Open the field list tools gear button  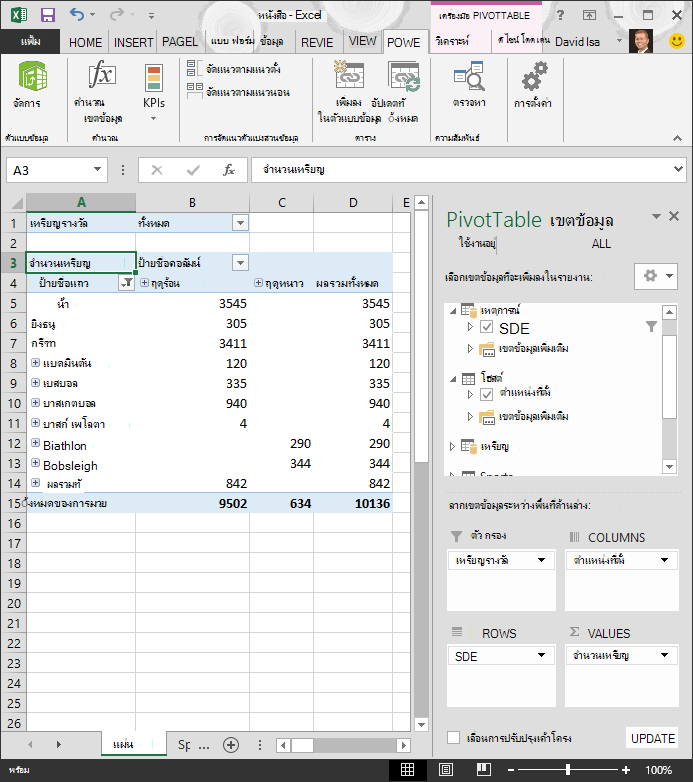tap(656, 276)
